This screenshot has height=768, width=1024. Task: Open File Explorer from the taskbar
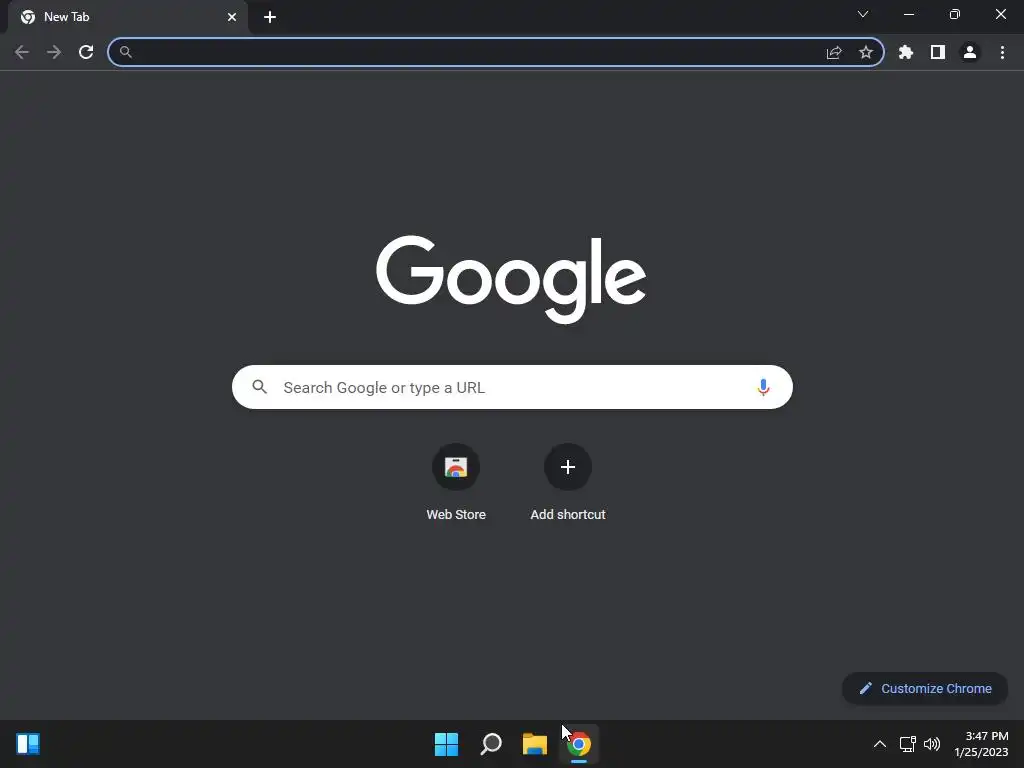pyautogui.click(x=534, y=744)
